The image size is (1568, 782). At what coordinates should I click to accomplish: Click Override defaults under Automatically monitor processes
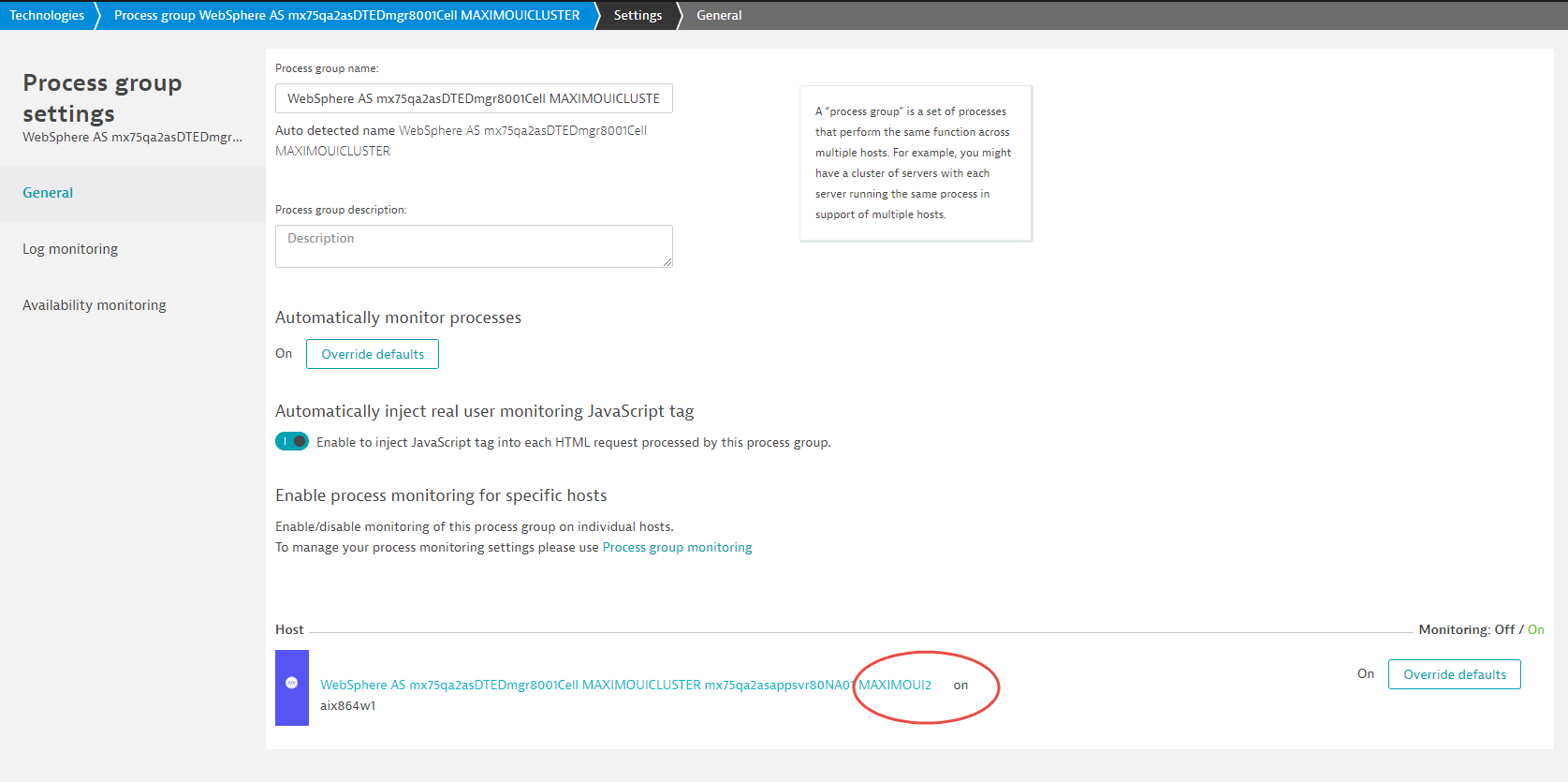pos(373,354)
